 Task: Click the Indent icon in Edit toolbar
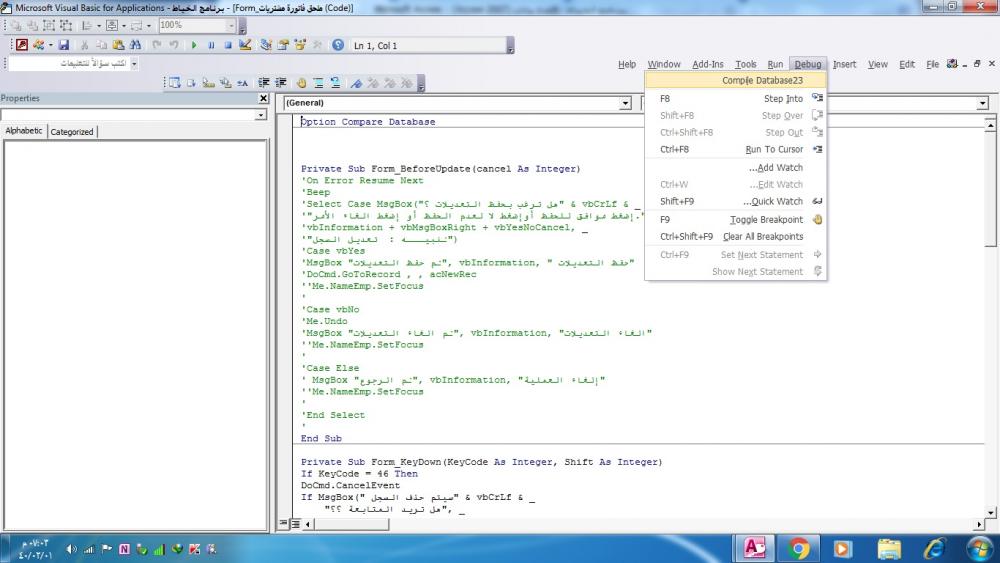[263, 83]
